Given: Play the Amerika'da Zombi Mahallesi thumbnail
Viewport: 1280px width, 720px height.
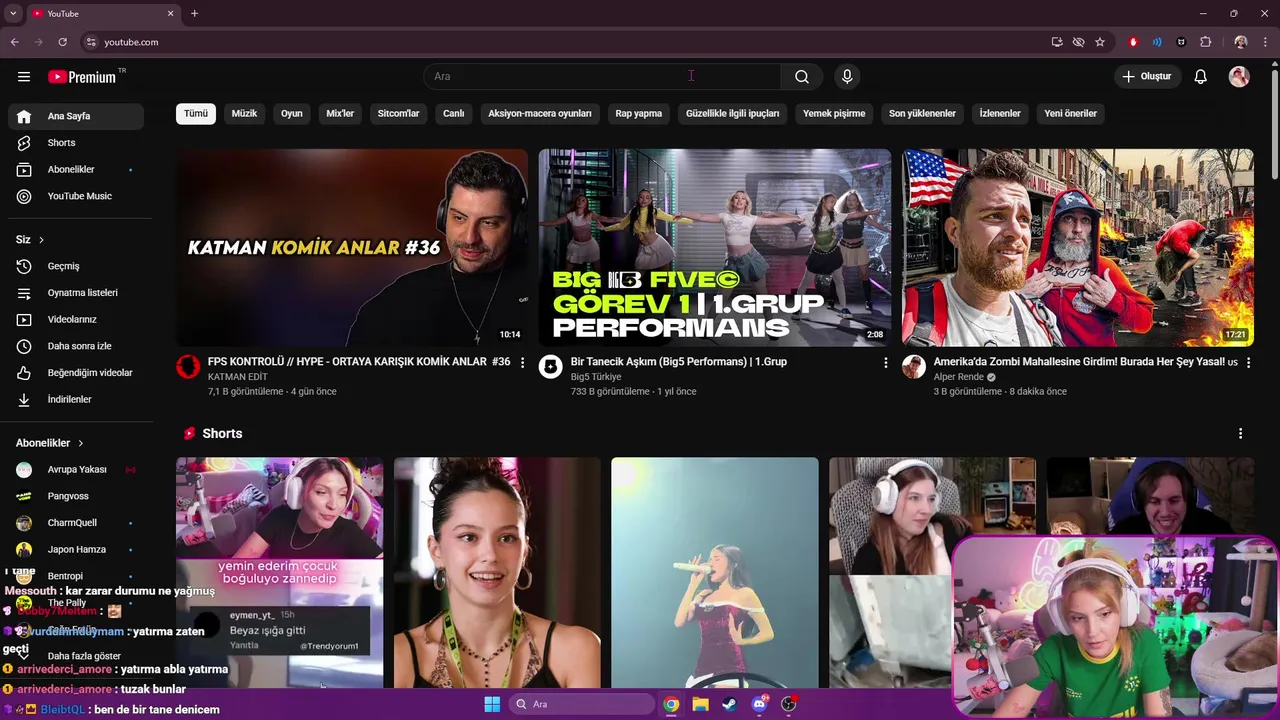Looking at the screenshot, I should pos(1078,248).
